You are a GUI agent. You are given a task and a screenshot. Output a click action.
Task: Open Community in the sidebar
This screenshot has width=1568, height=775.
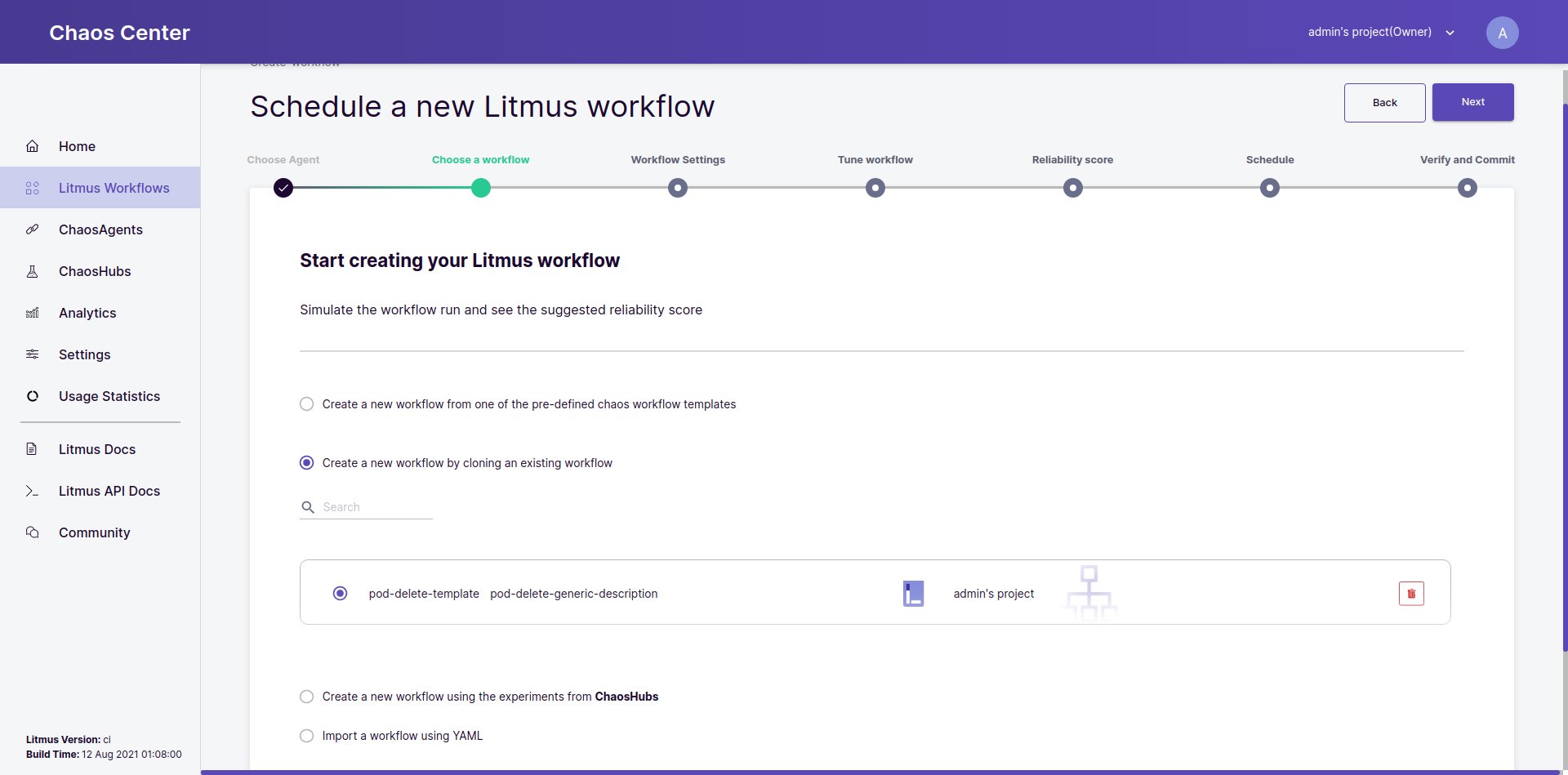pos(94,532)
